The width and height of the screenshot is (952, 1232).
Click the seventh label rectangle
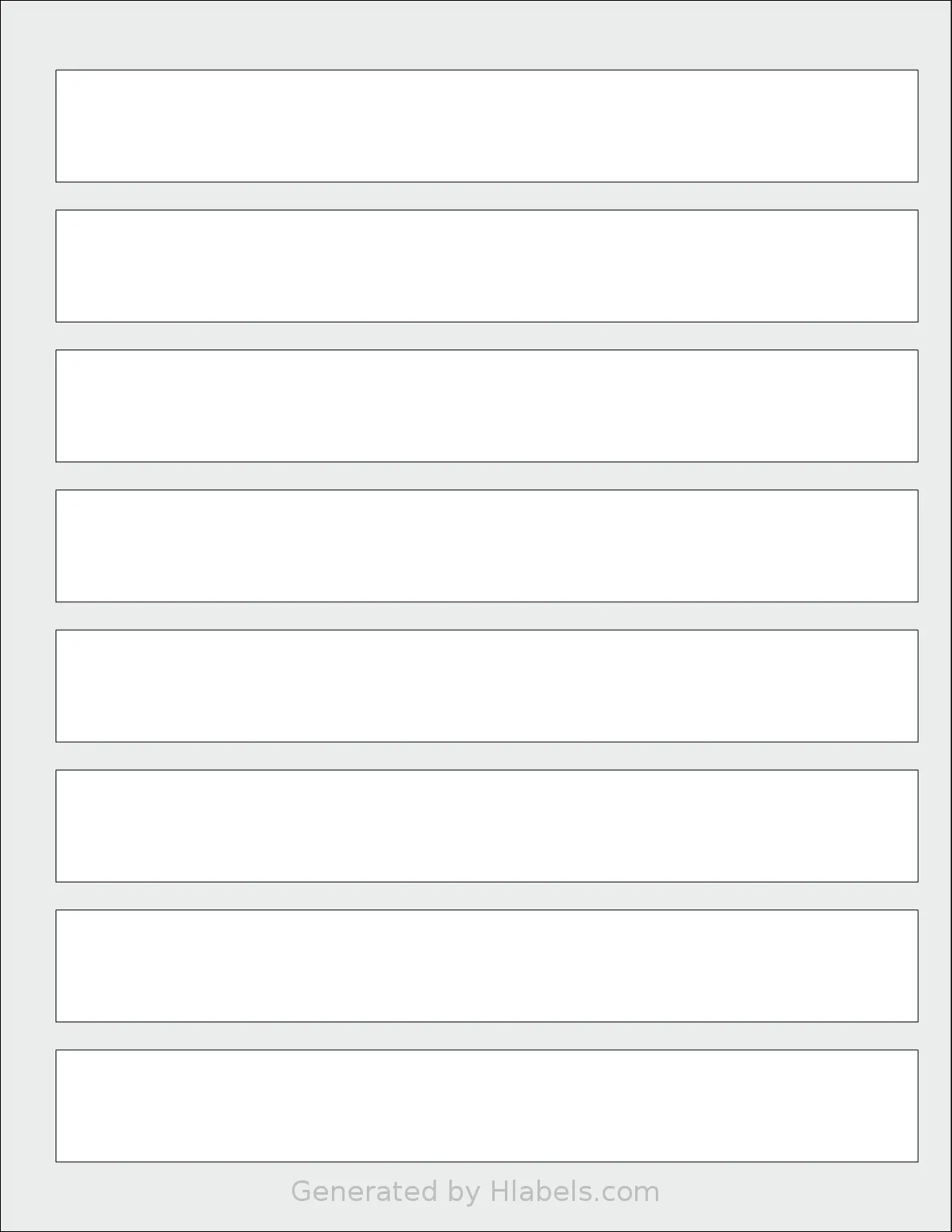(x=487, y=966)
